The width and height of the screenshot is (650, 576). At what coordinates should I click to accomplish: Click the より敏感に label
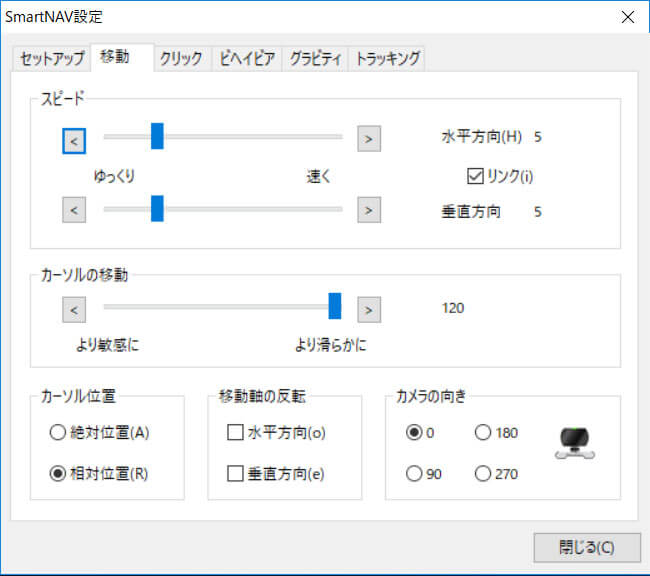107,345
